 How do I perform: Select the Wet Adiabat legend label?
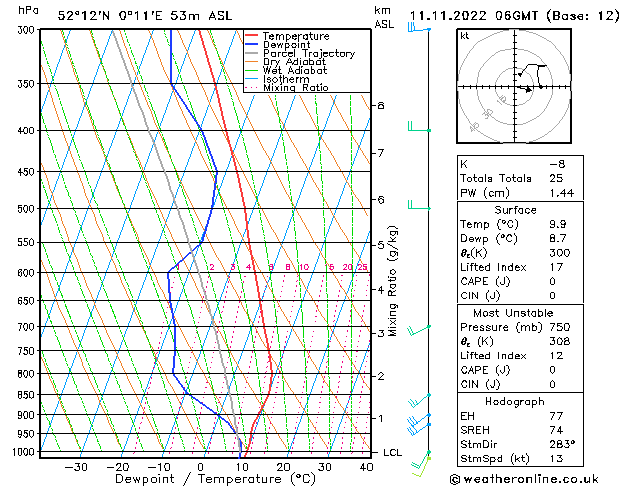pyautogui.click(x=295, y=70)
